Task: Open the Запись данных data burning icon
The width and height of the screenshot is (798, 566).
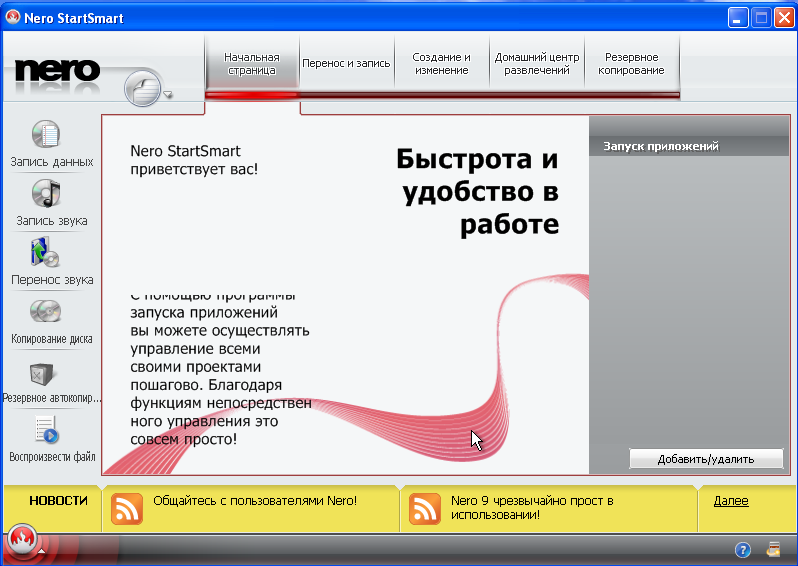Action: (x=46, y=134)
